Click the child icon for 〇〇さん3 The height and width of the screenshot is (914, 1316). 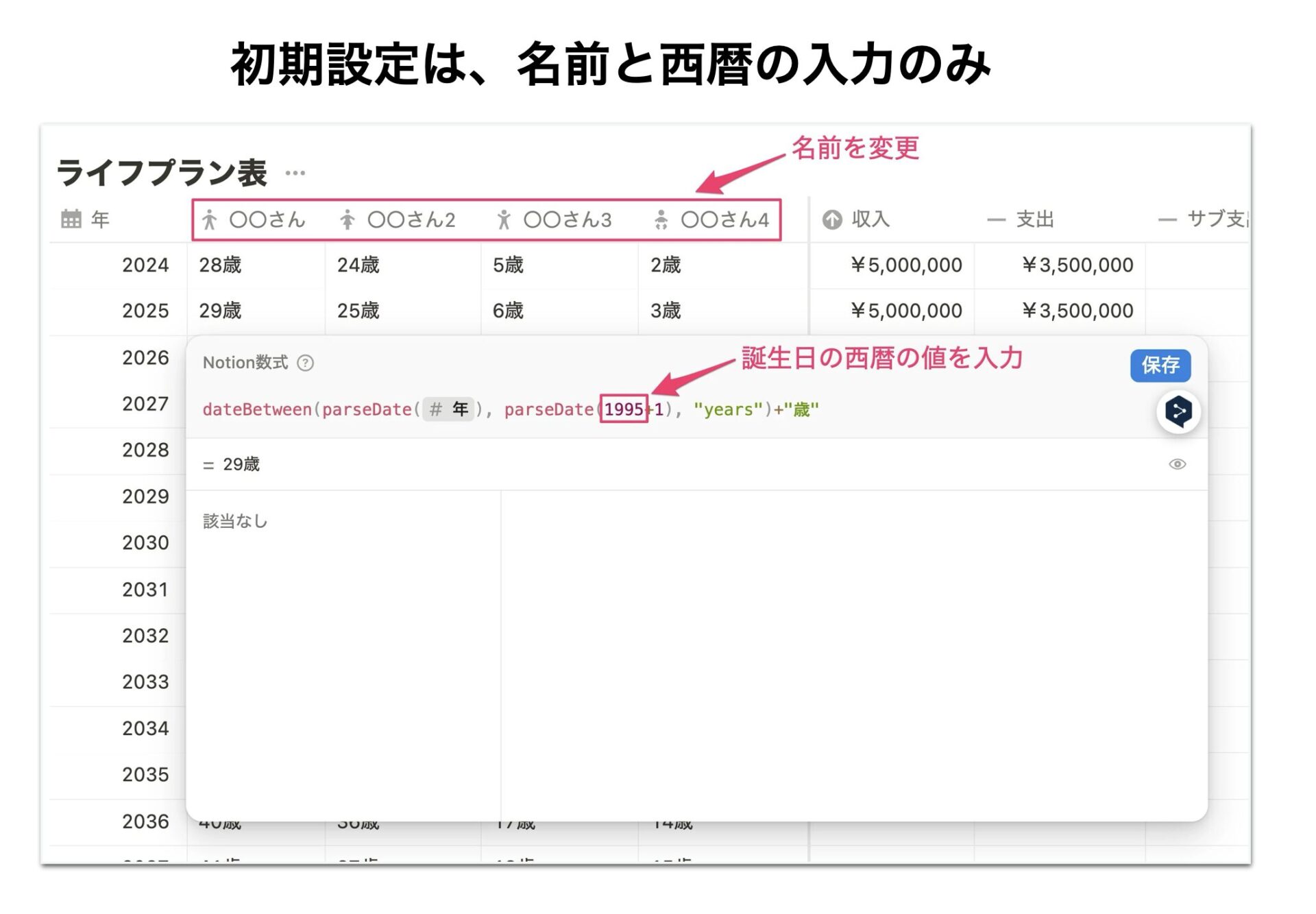click(504, 219)
